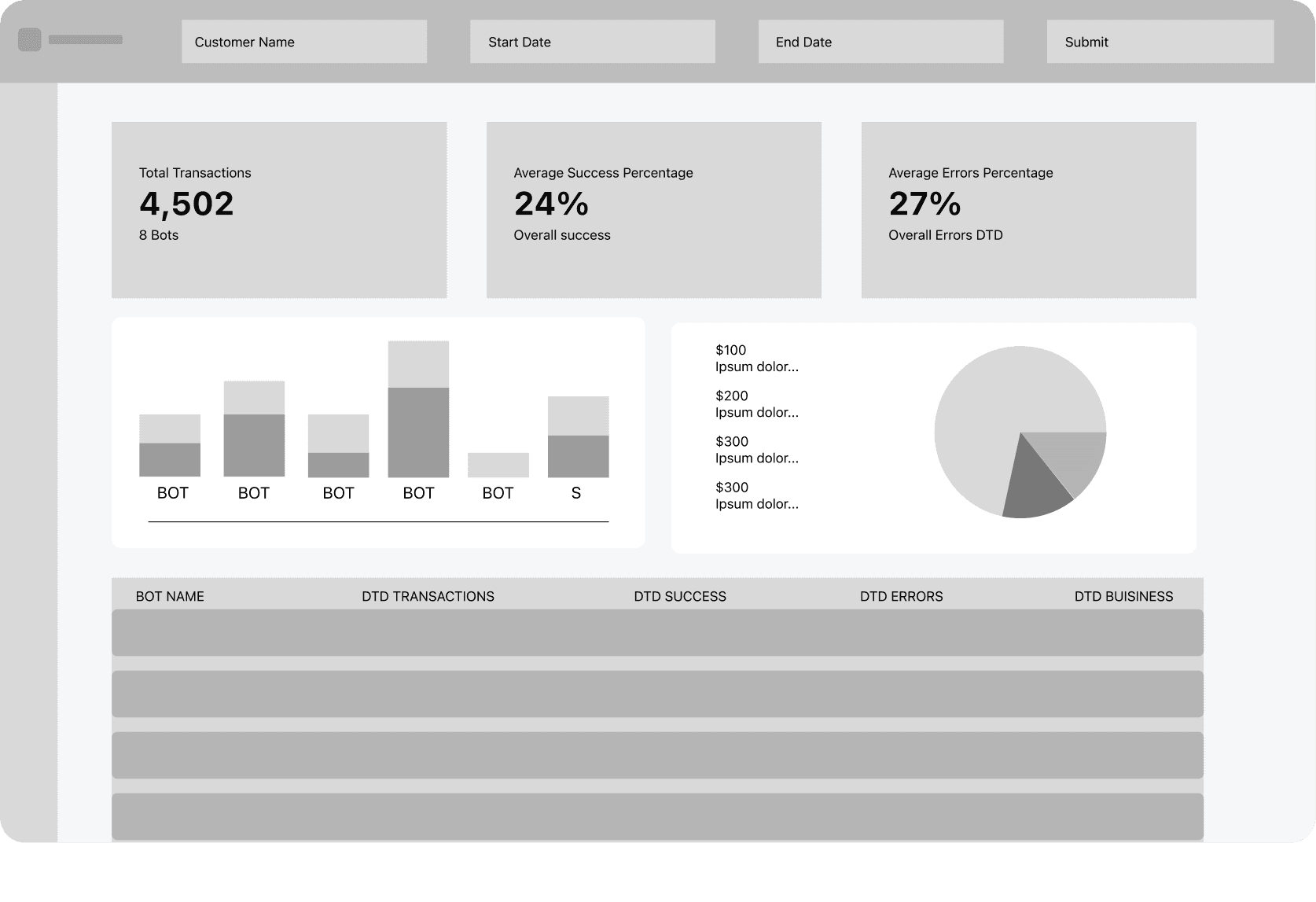Open the Start Date field
1316x902 pixels.
[x=593, y=42]
